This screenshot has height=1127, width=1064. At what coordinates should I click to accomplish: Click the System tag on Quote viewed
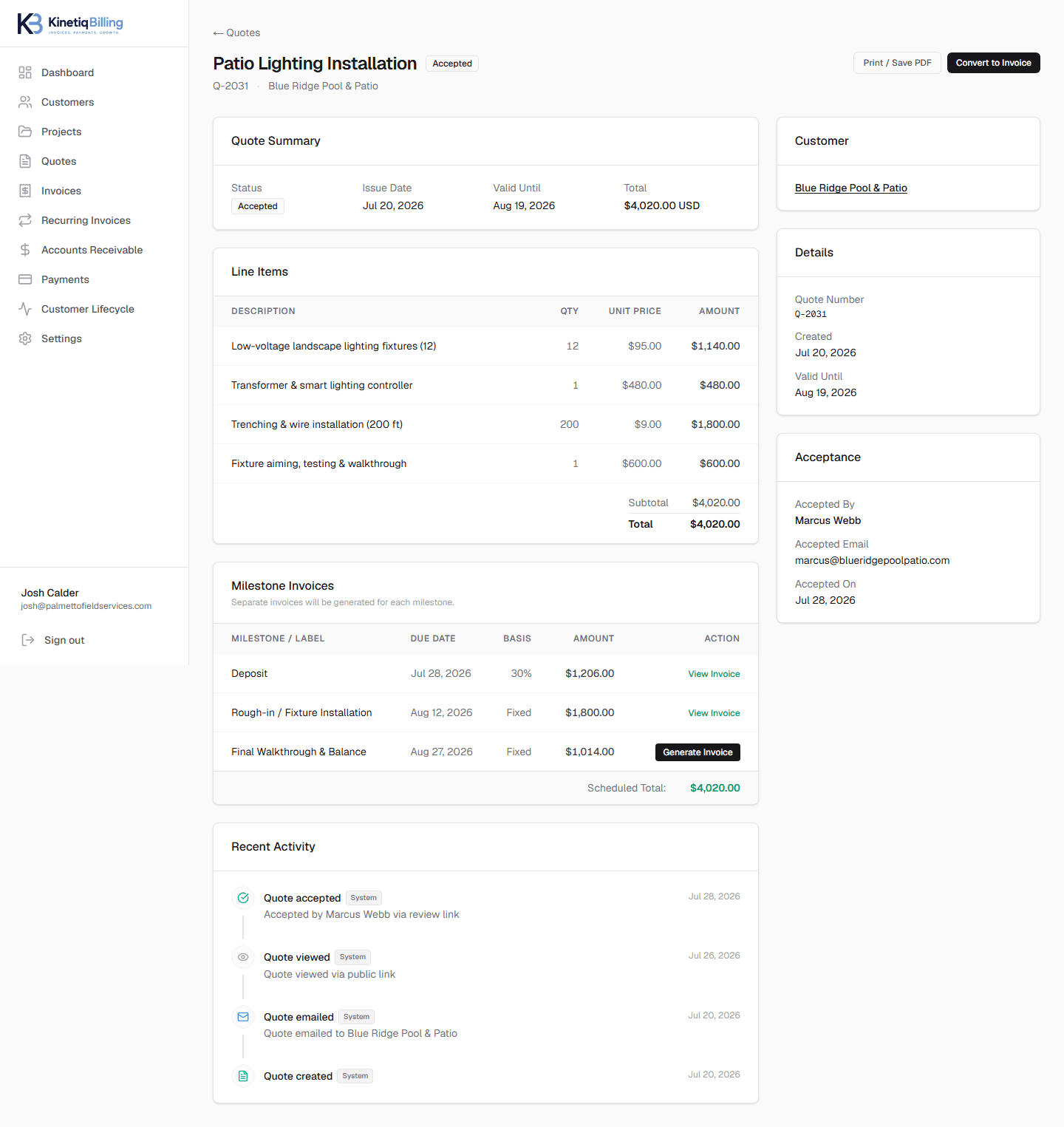point(352,957)
